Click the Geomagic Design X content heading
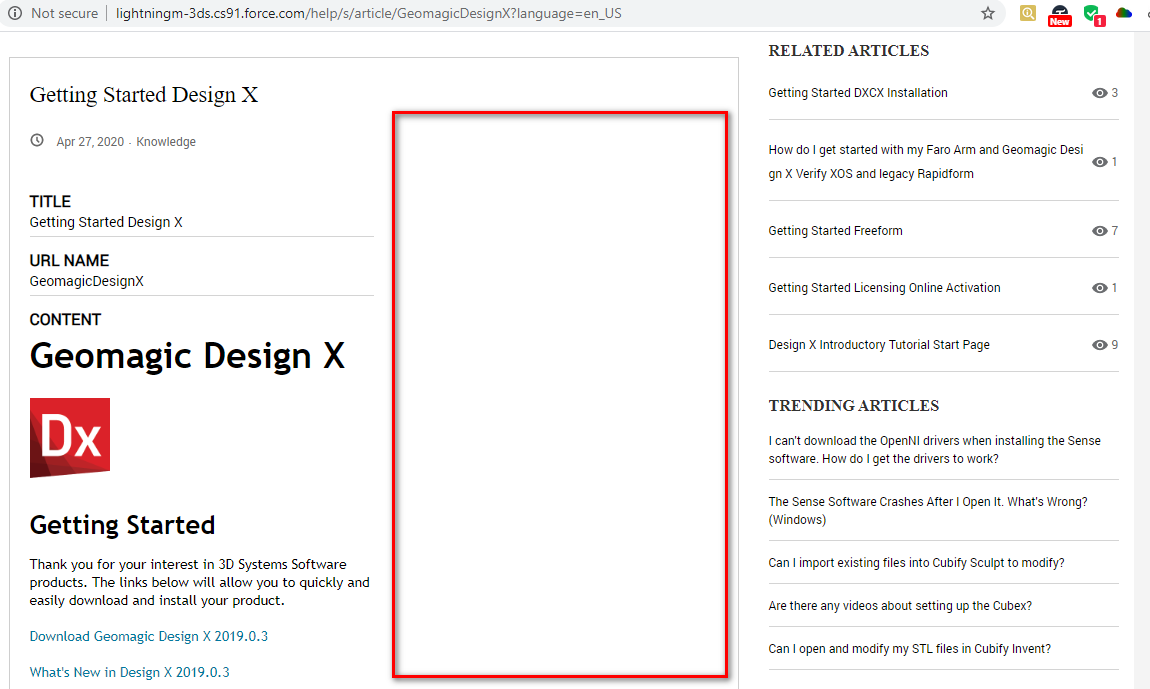 (x=187, y=356)
